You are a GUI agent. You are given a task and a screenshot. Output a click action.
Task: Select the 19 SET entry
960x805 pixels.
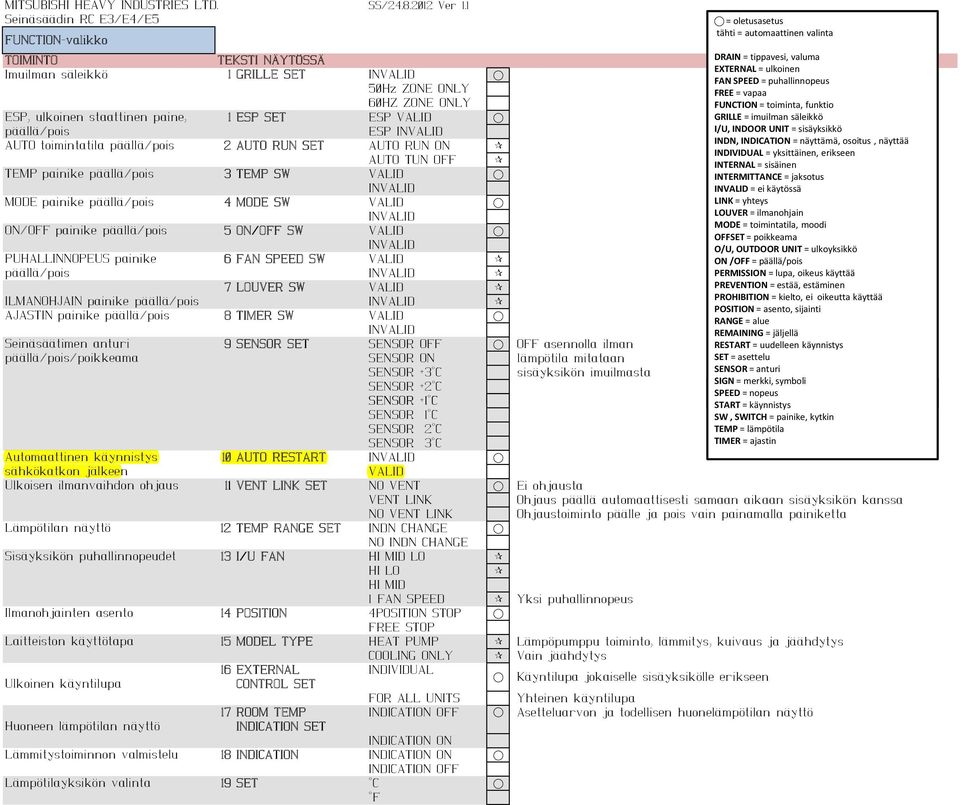coord(239,784)
